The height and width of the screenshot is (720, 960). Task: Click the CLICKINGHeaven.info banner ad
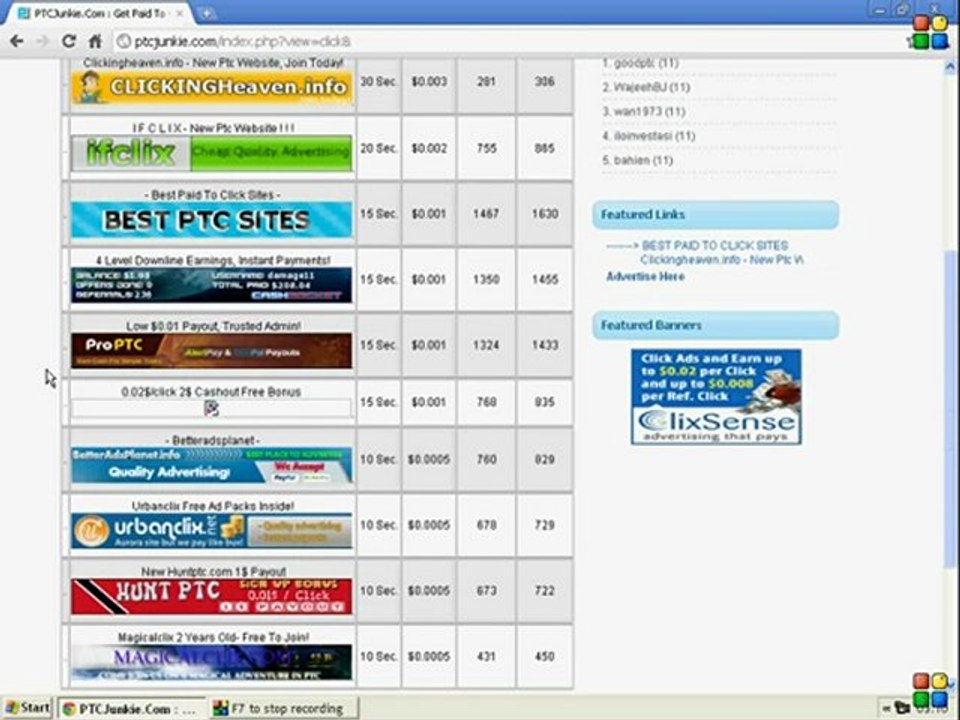(x=212, y=88)
